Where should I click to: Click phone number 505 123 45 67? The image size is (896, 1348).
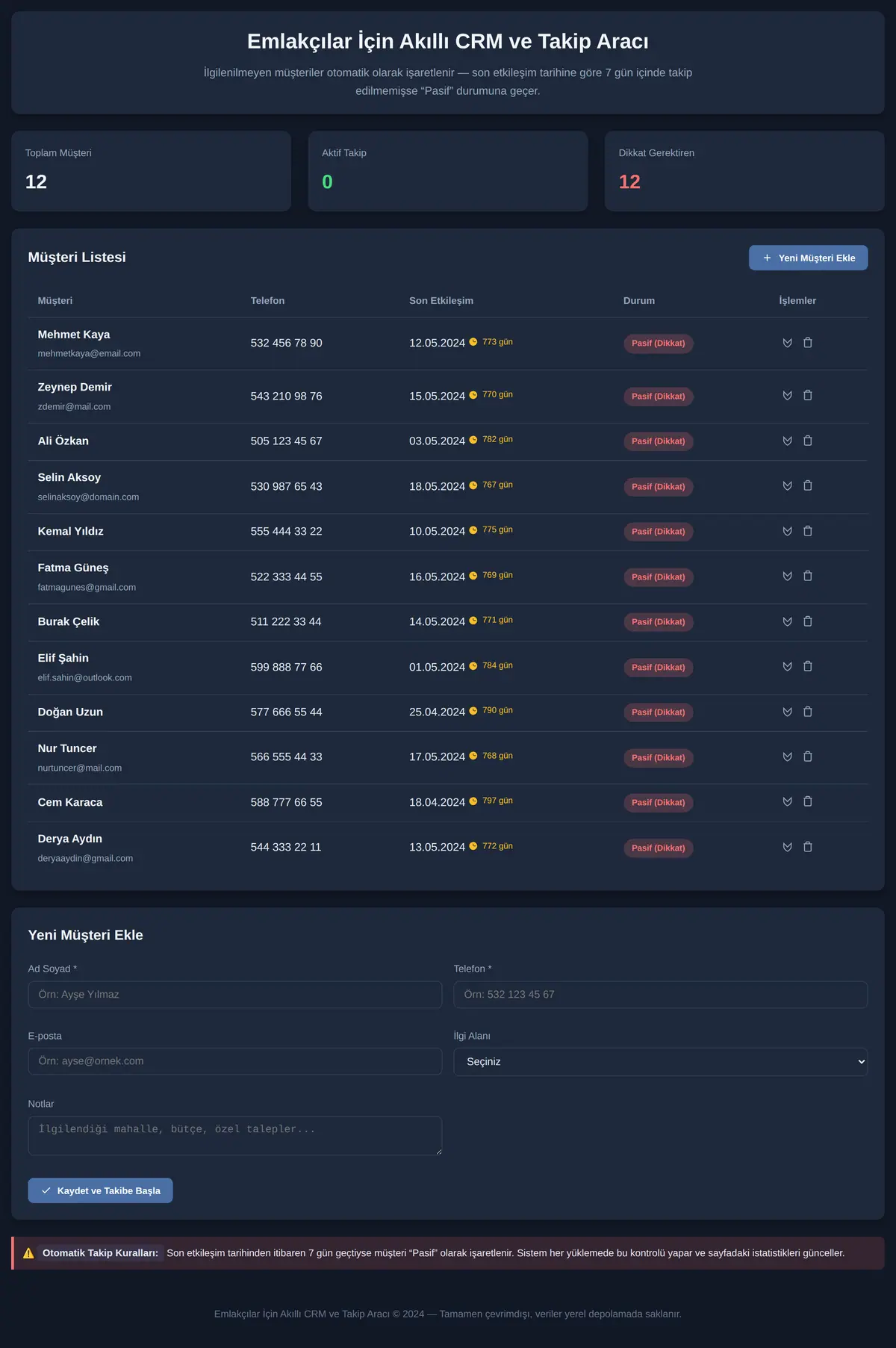(x=287, y=441)
